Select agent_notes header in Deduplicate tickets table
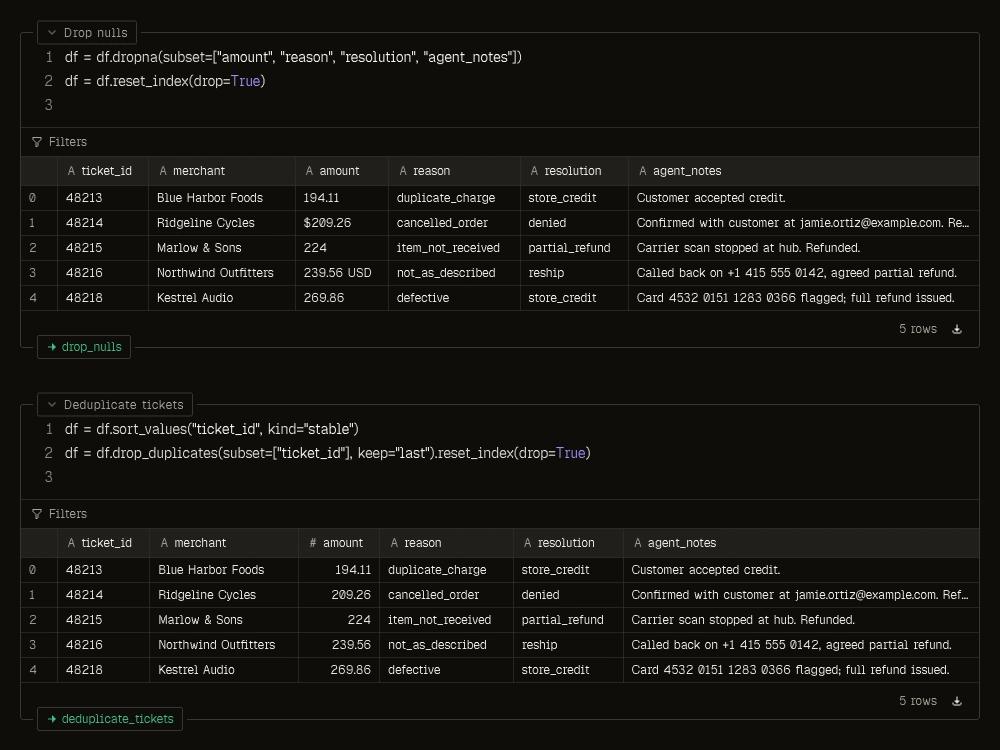This screenshot has width=1000, height=750. [x=801, y=543]
